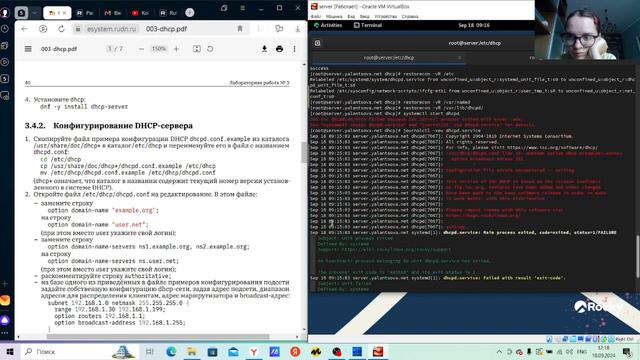Click the PDF page number field
The width and height of the screenshot is (640, 360).
point(109,49)
